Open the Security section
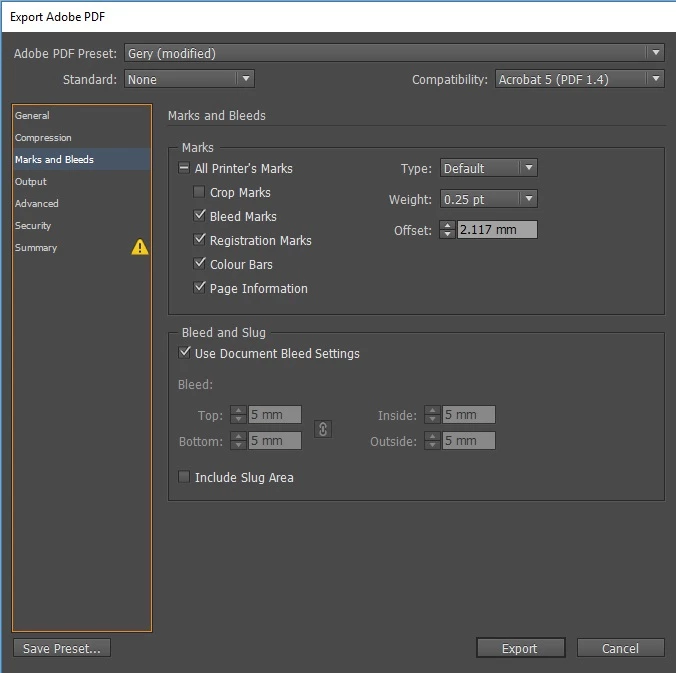The width and height of the screenshot is (676, 673). coord(81,225)
